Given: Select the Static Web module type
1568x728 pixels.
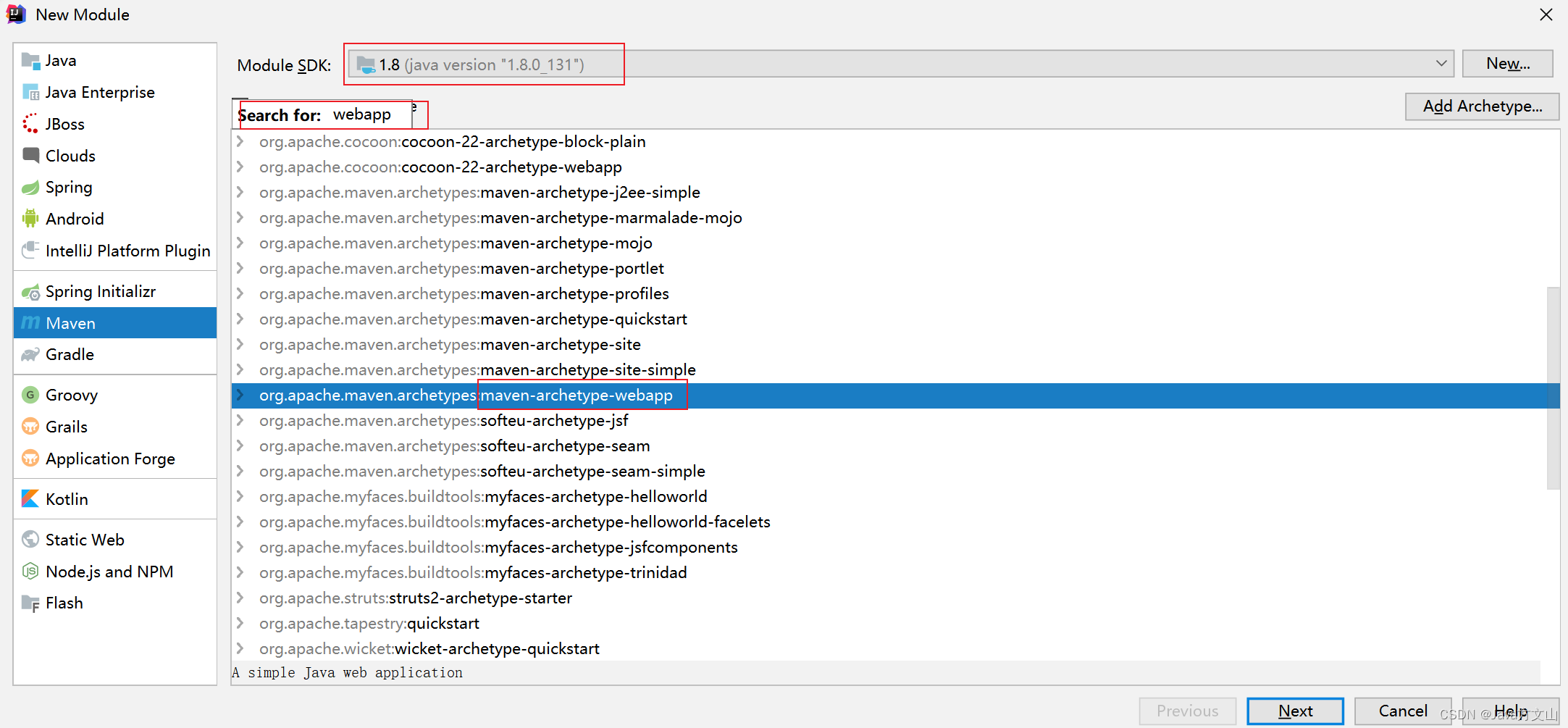Looking at the screenshot, I should click(115, 539).
